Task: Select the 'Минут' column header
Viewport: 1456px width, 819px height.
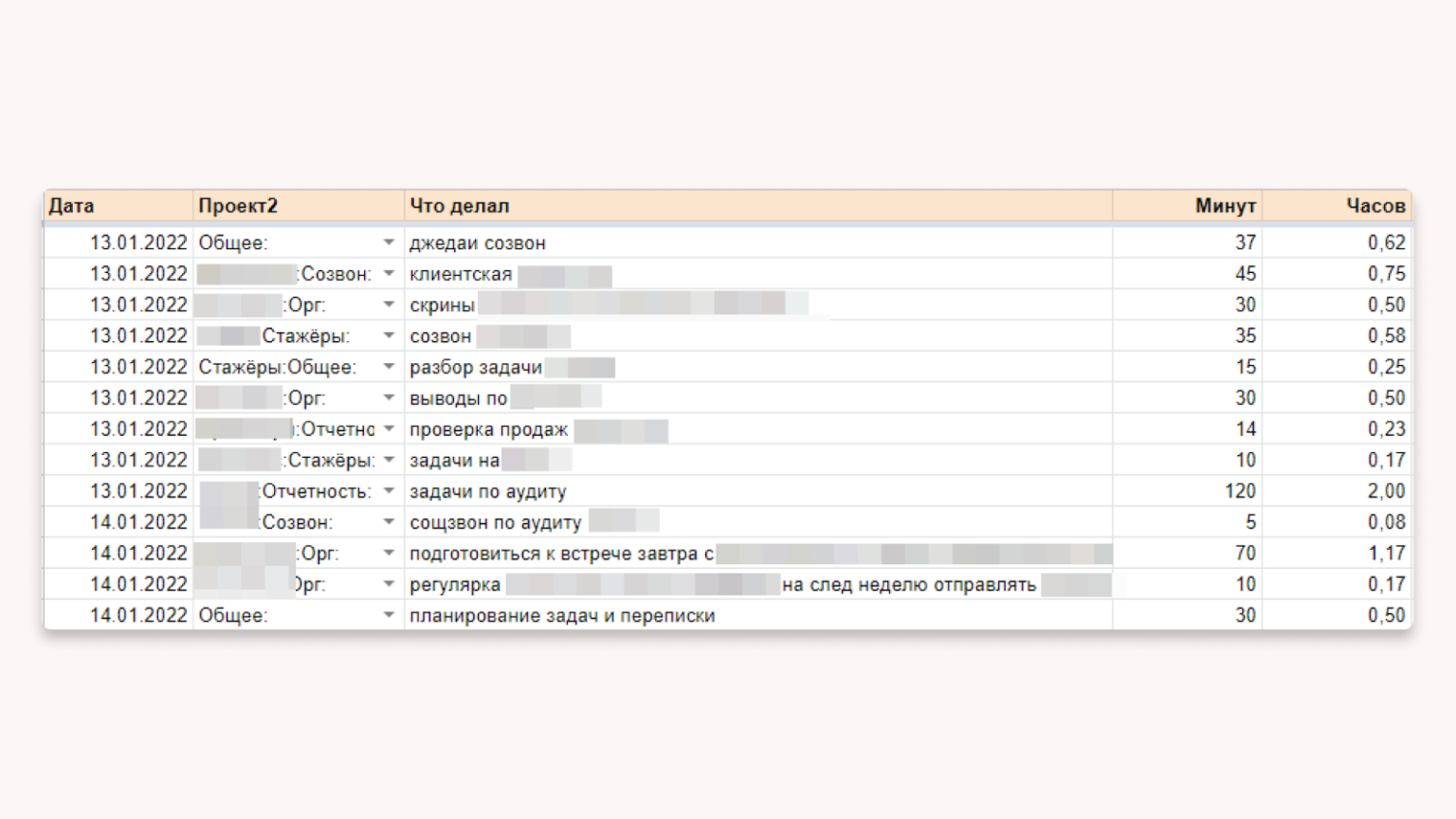Action: 1188,206
